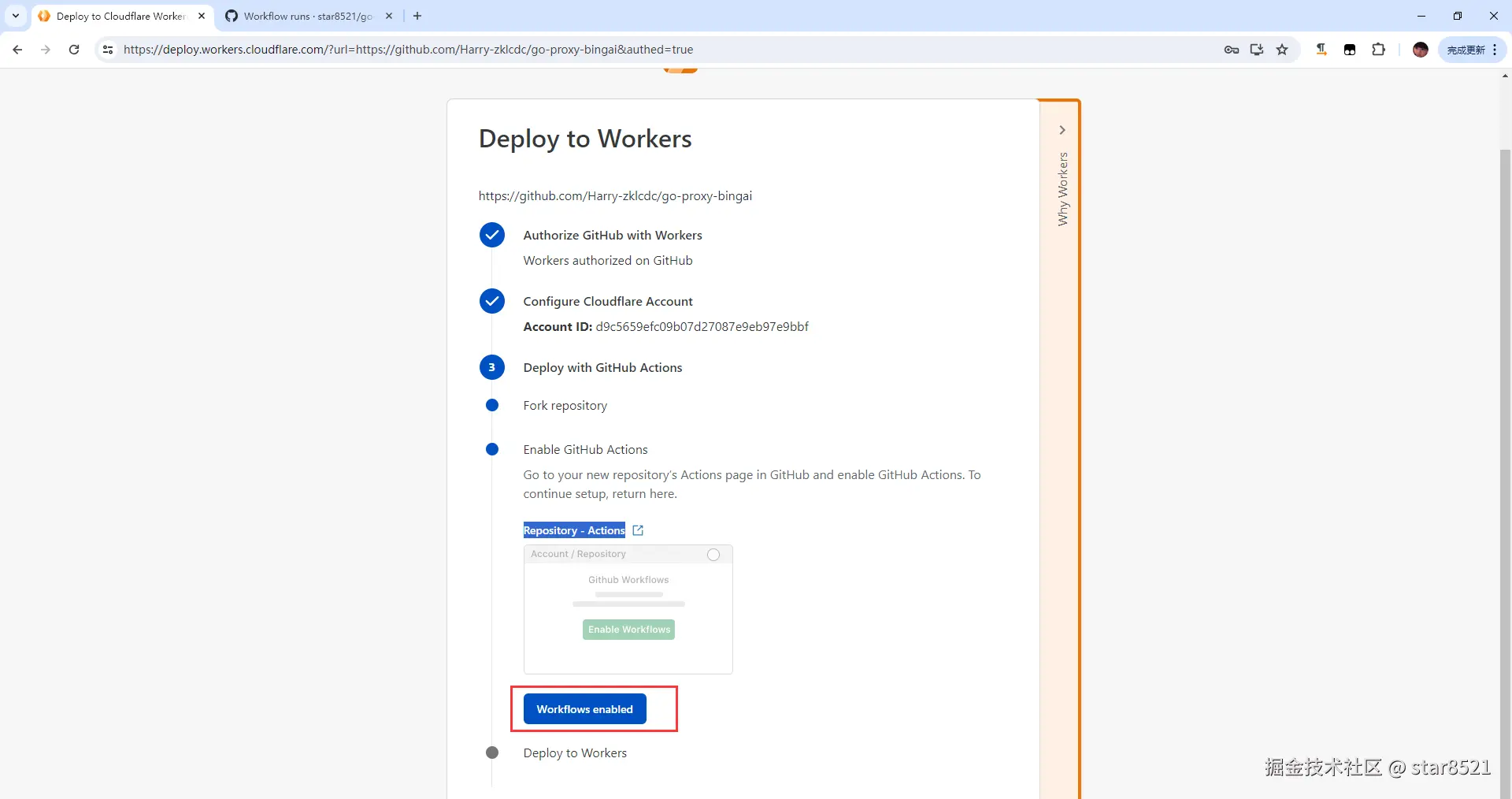The height and width of the screenshot is (799, 1512).
Task: Click the Enable Workflows illustration thumbnail
Action: [x=628, y=609]
